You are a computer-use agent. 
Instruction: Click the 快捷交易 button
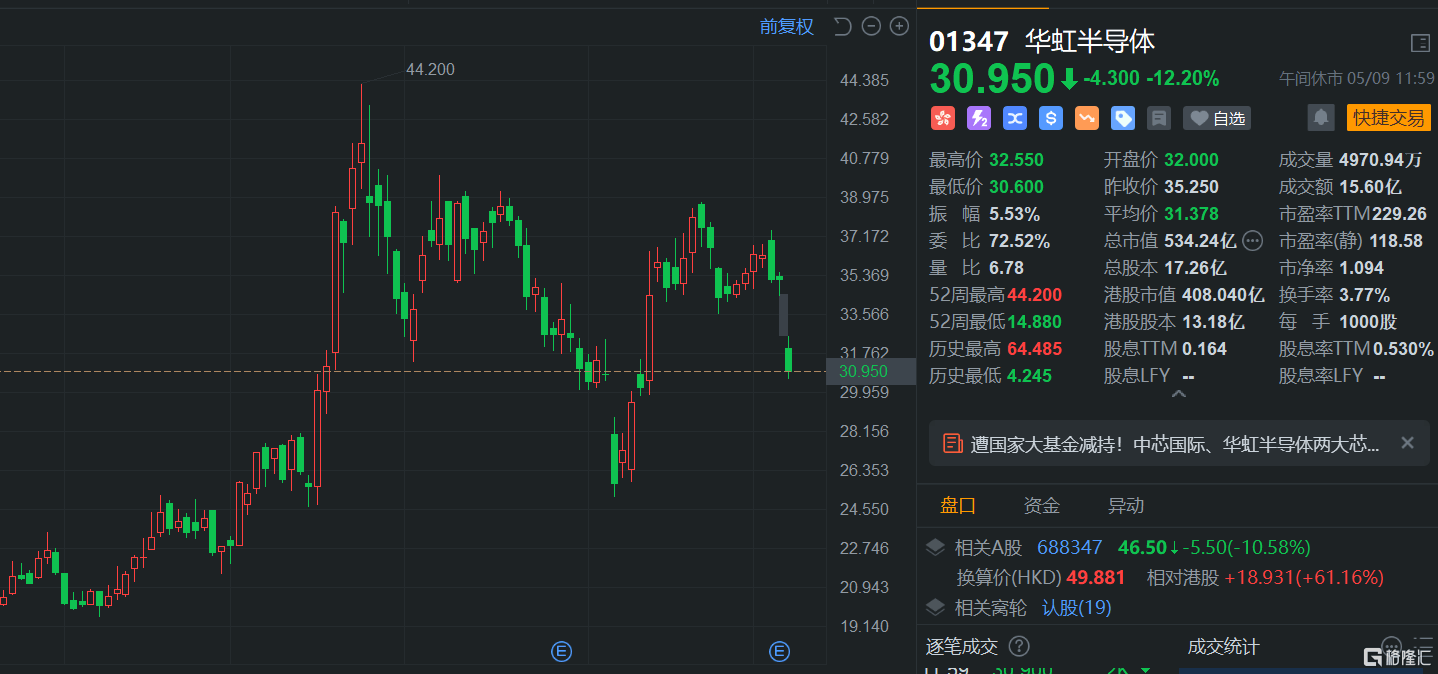point(1388,118)
